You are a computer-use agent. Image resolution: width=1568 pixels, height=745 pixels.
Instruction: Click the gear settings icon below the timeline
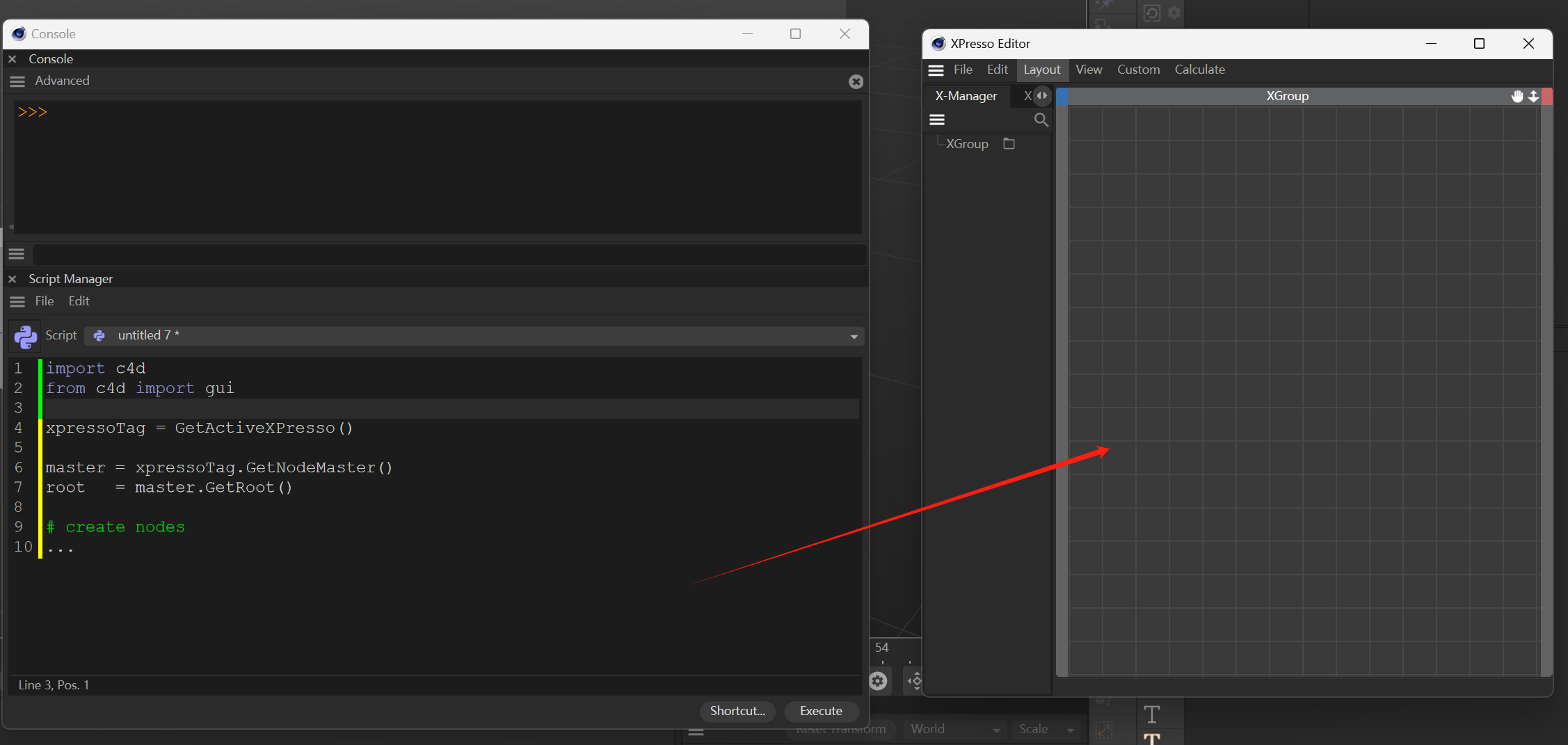(x=878, y=680)
